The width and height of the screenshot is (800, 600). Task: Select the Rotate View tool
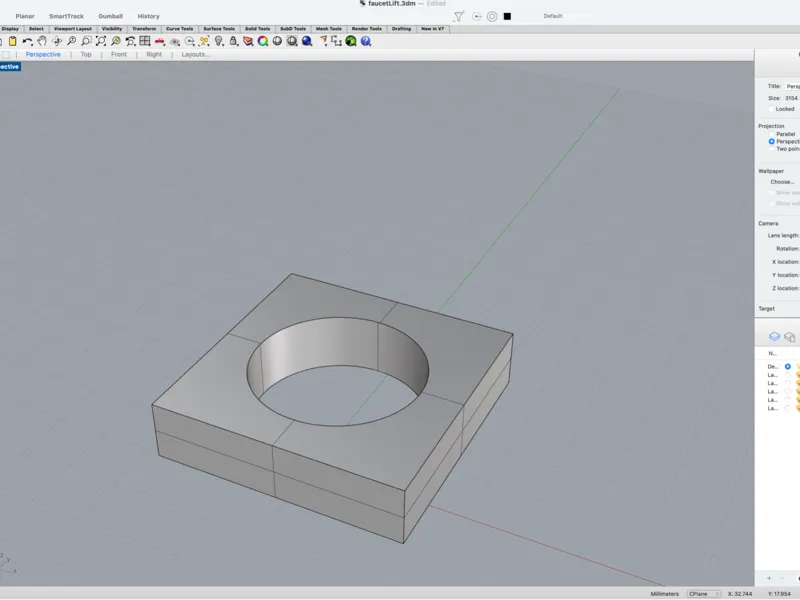tap(57, 41)
